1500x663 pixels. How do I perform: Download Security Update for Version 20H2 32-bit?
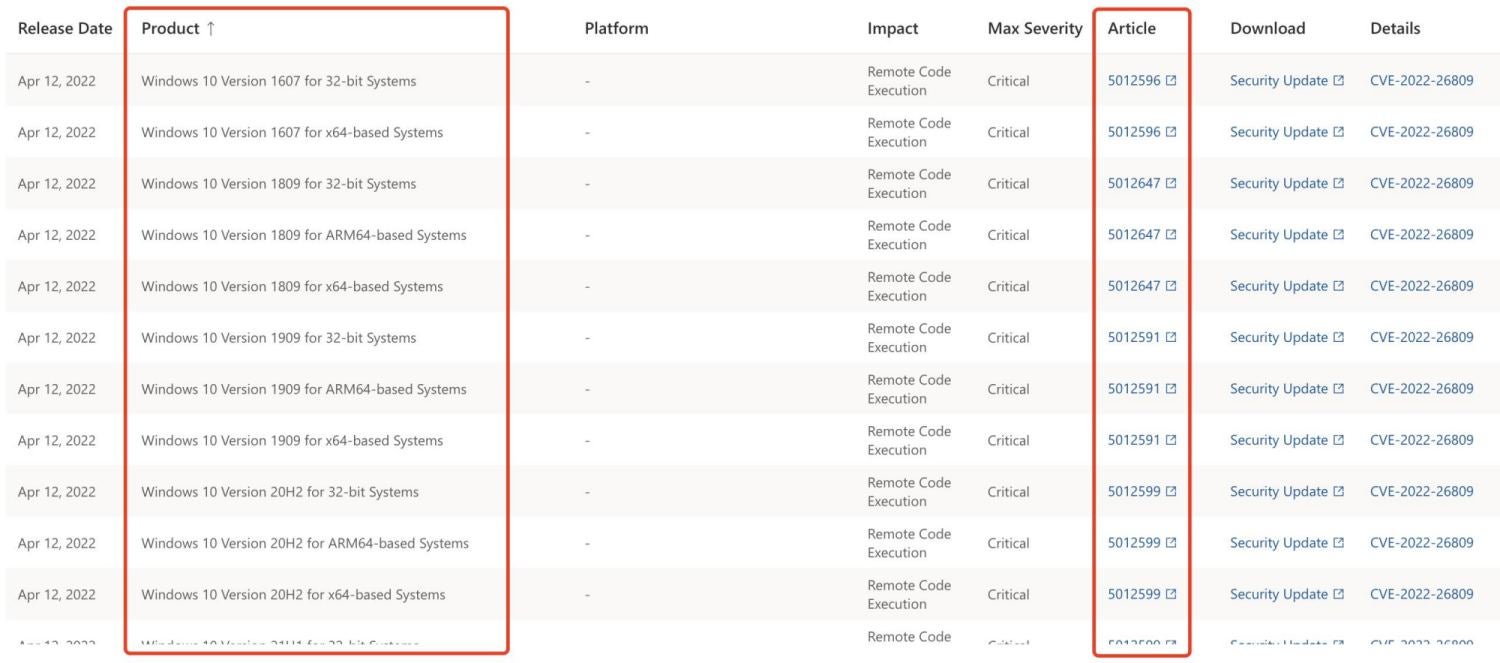coord(1287,492)
